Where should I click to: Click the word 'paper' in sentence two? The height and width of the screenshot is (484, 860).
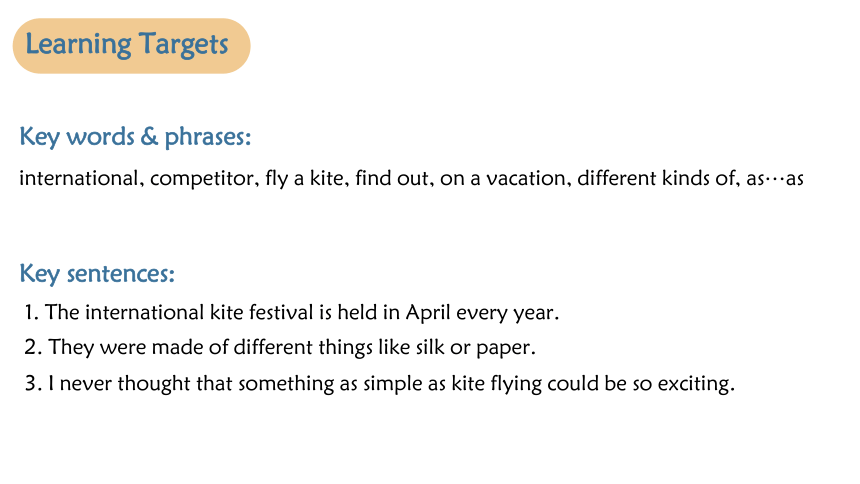pos(505,348)
